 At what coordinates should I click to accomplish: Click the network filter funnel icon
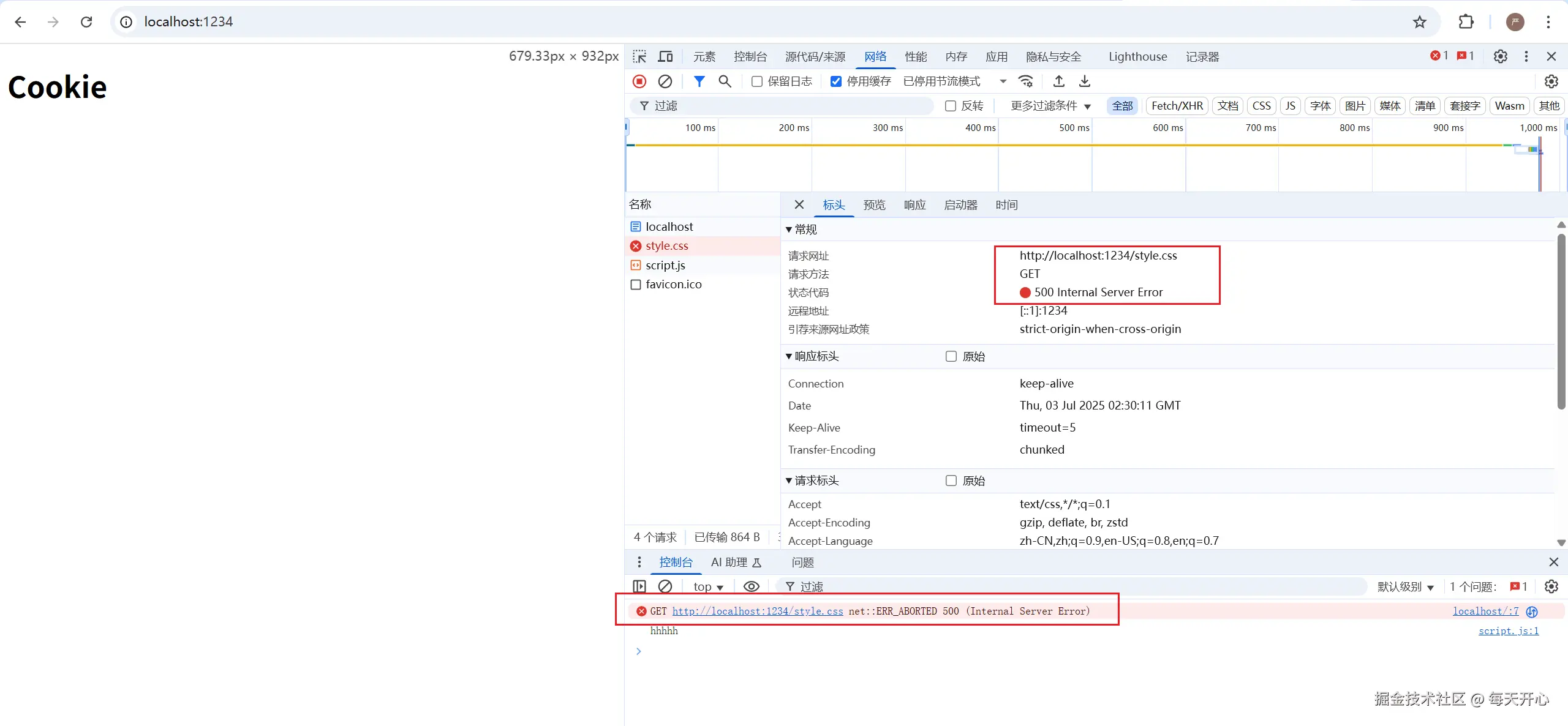699,81
